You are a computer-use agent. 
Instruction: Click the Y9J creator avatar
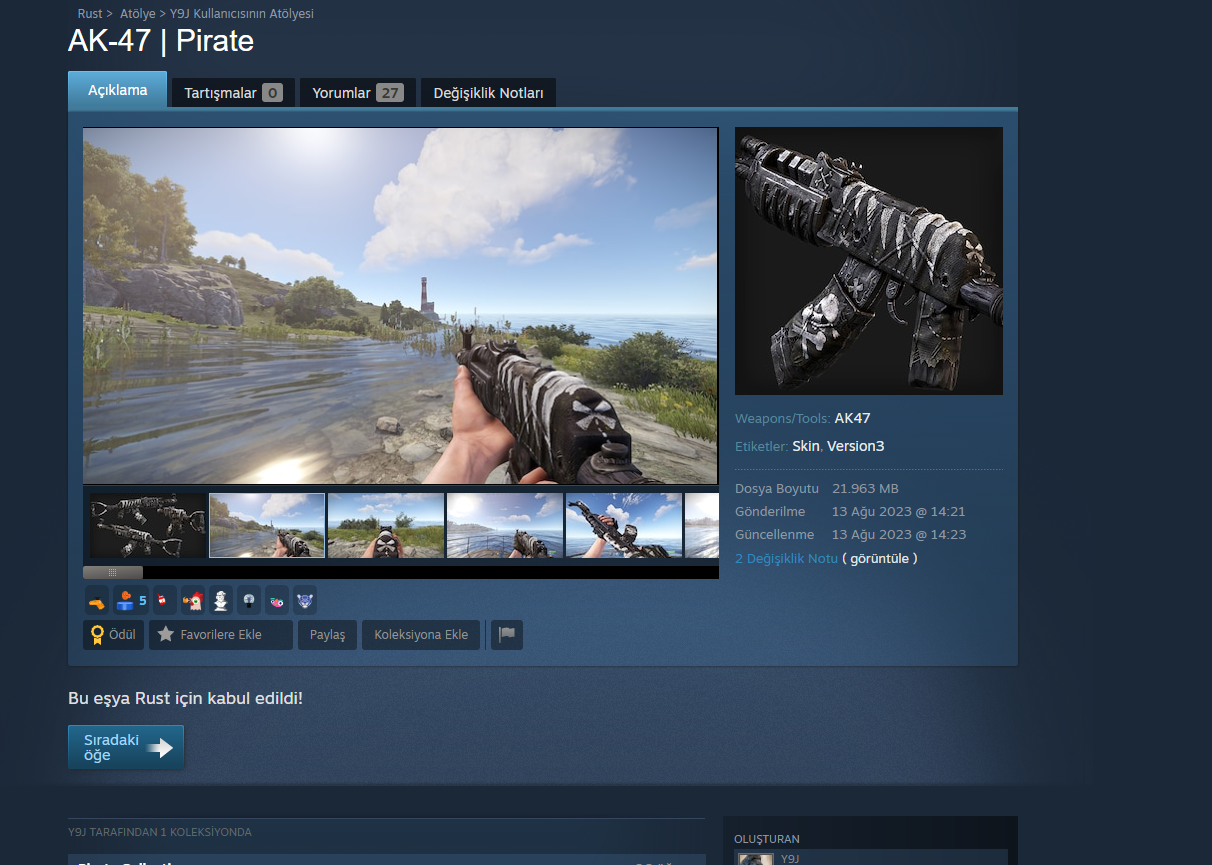[756, 859]
